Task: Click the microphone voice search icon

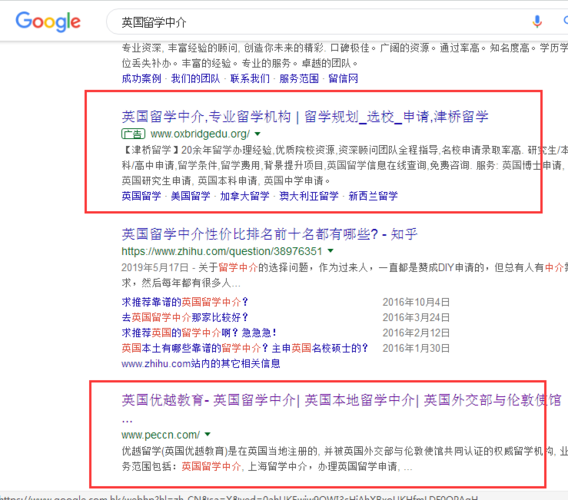Action: pos(537,22)
